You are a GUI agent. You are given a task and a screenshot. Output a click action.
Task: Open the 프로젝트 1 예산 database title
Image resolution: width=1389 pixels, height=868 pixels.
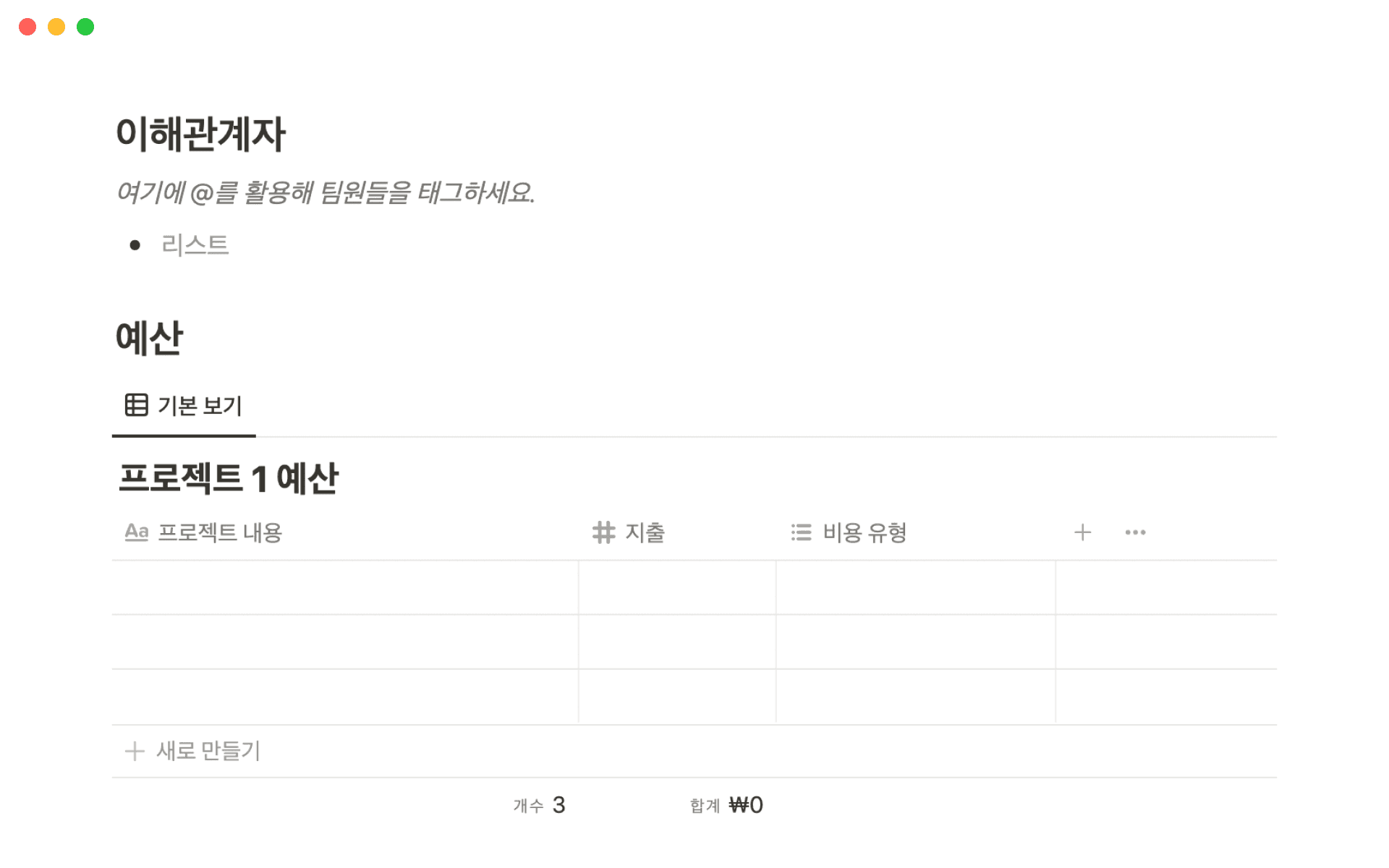(x=229, y=478)
